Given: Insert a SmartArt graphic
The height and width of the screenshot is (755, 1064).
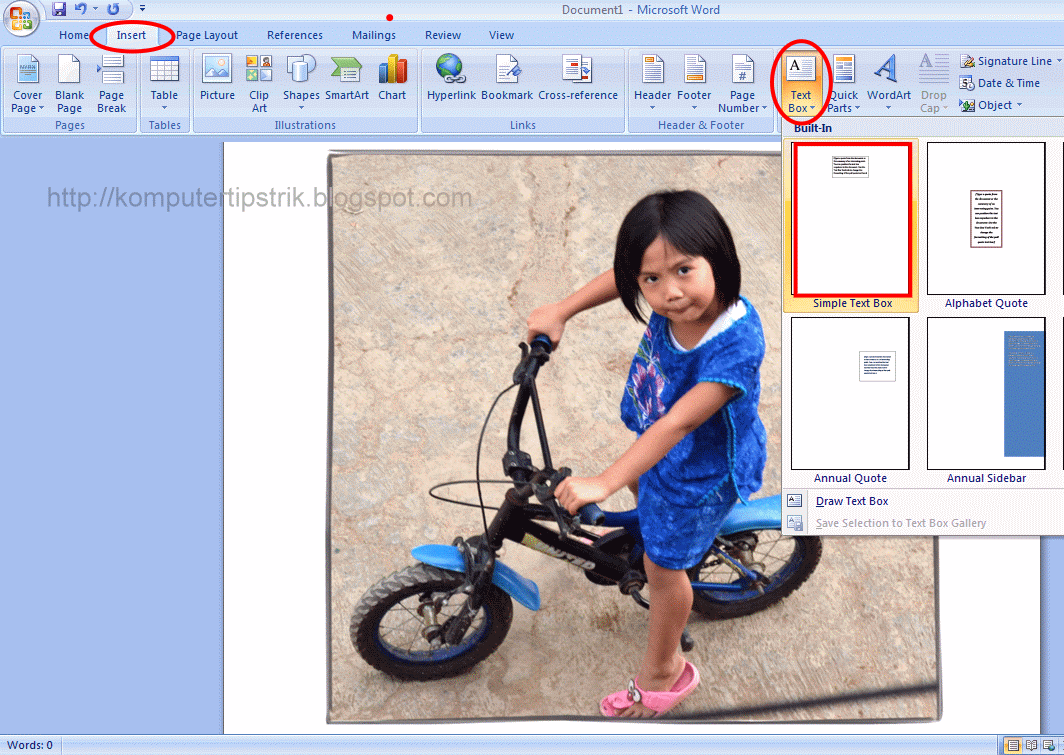Looking at the screenshot, I should tap(347, 78).
